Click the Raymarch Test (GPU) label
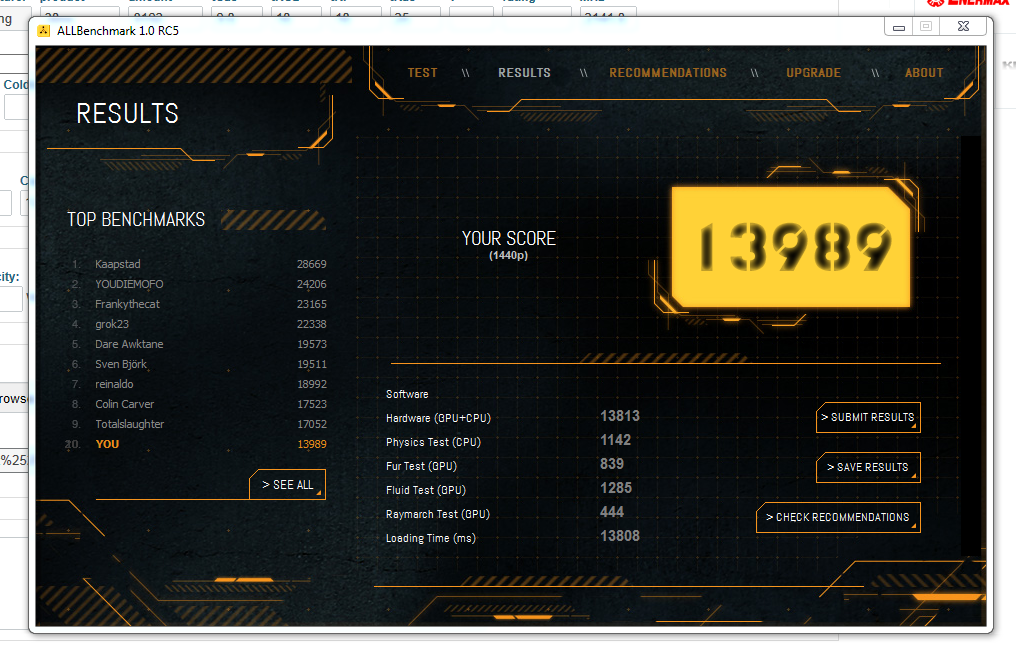 (x=438, y=514)
